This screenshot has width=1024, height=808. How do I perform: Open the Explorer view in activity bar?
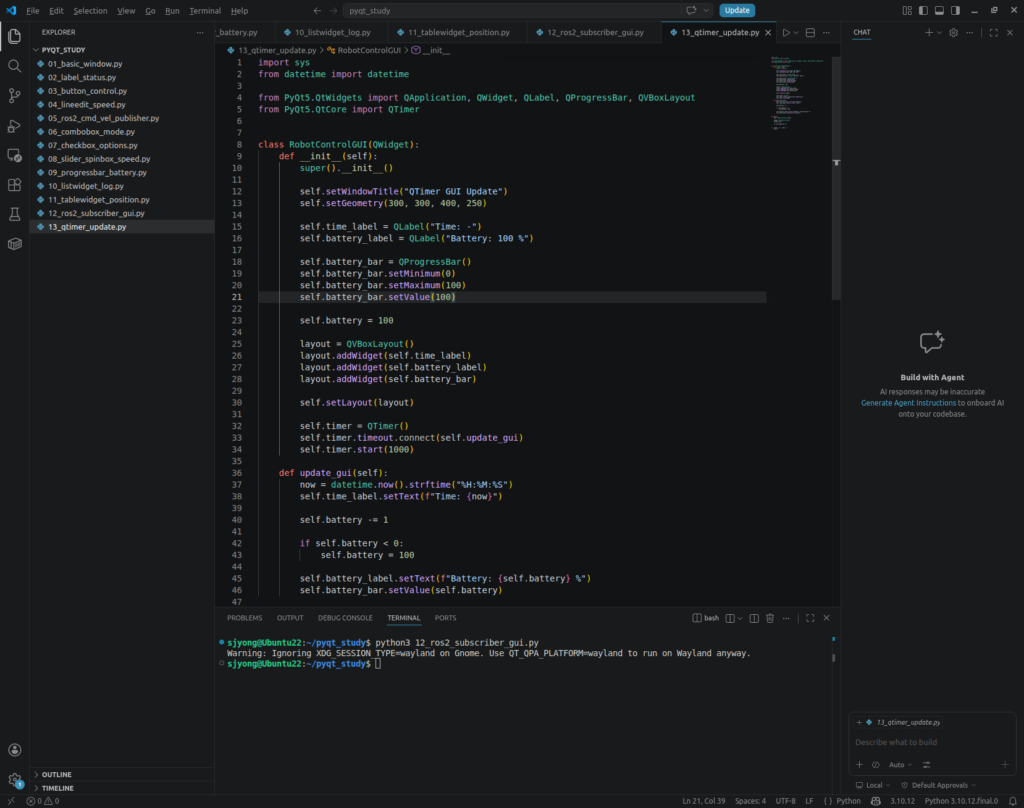(14, 37)
